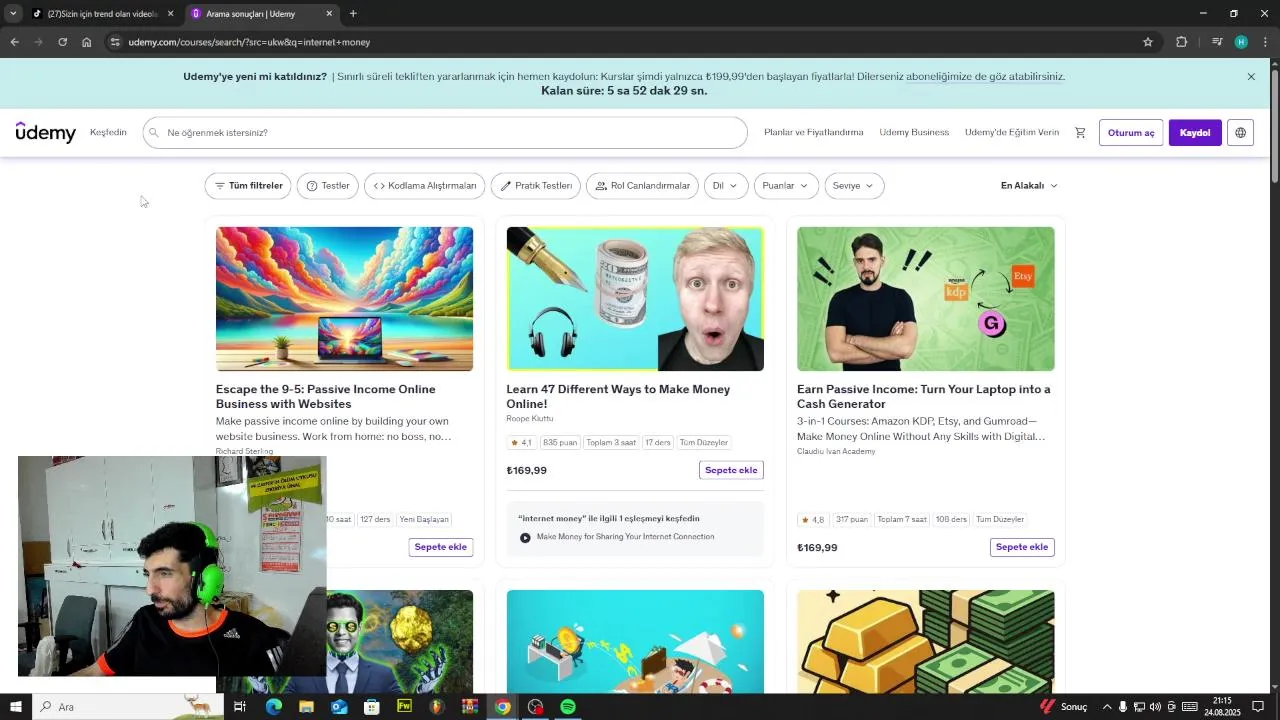
Task: Go back to previous page
Action: [14, 42]
